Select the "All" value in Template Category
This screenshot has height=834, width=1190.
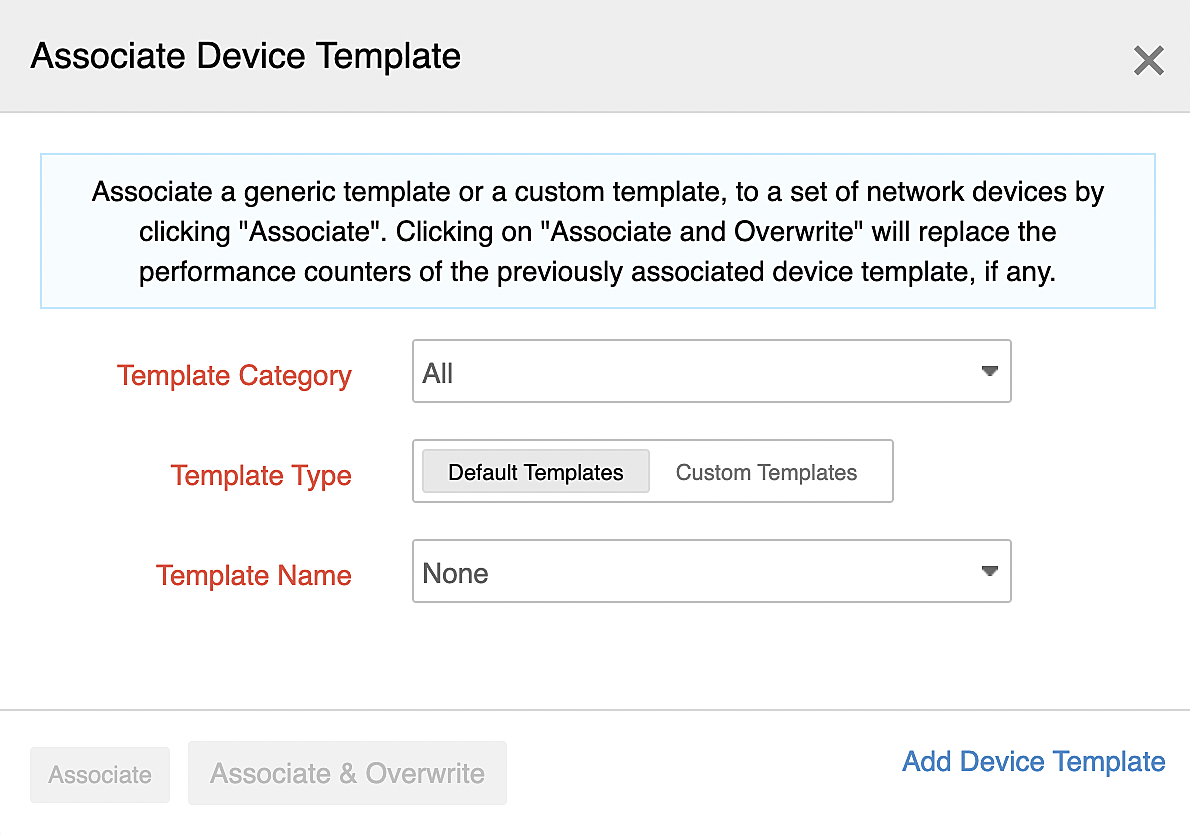(x=438, y=374)
